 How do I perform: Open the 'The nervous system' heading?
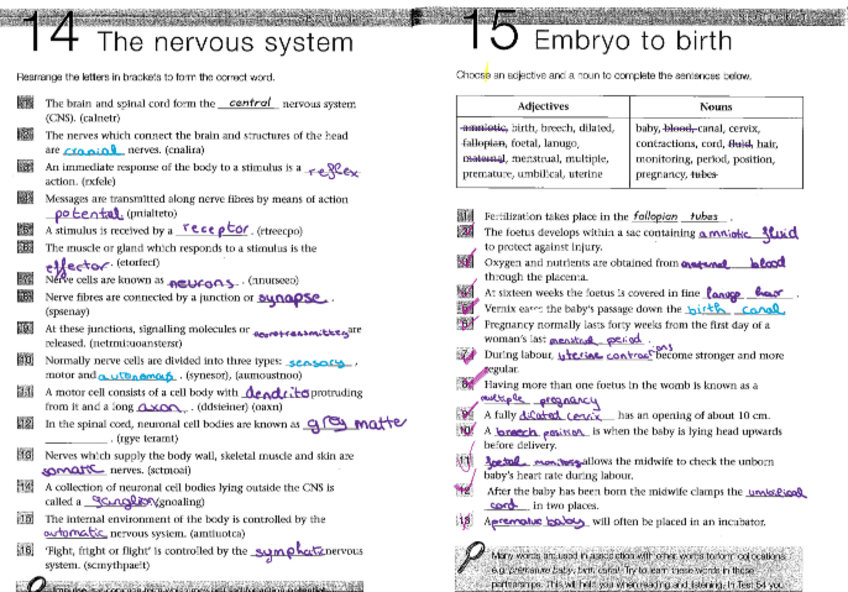coord(225,42)
